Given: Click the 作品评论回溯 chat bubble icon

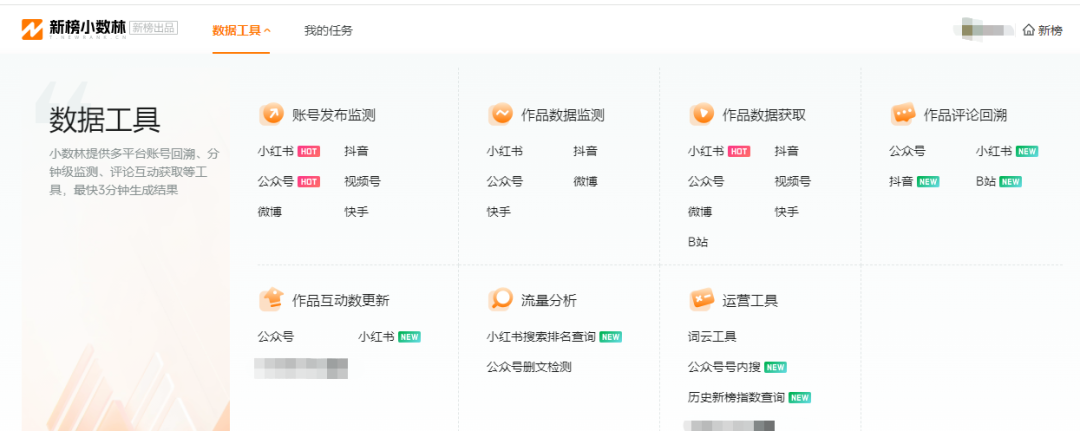Looking at the screenshot, I should click(902, 114).
